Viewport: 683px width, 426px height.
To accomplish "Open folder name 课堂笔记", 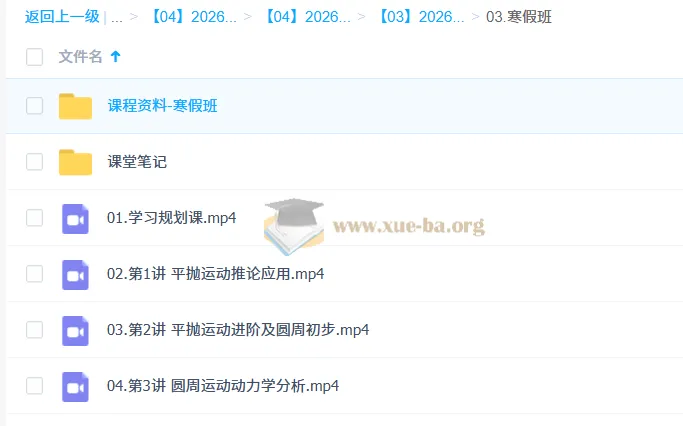I will [137, 162].
